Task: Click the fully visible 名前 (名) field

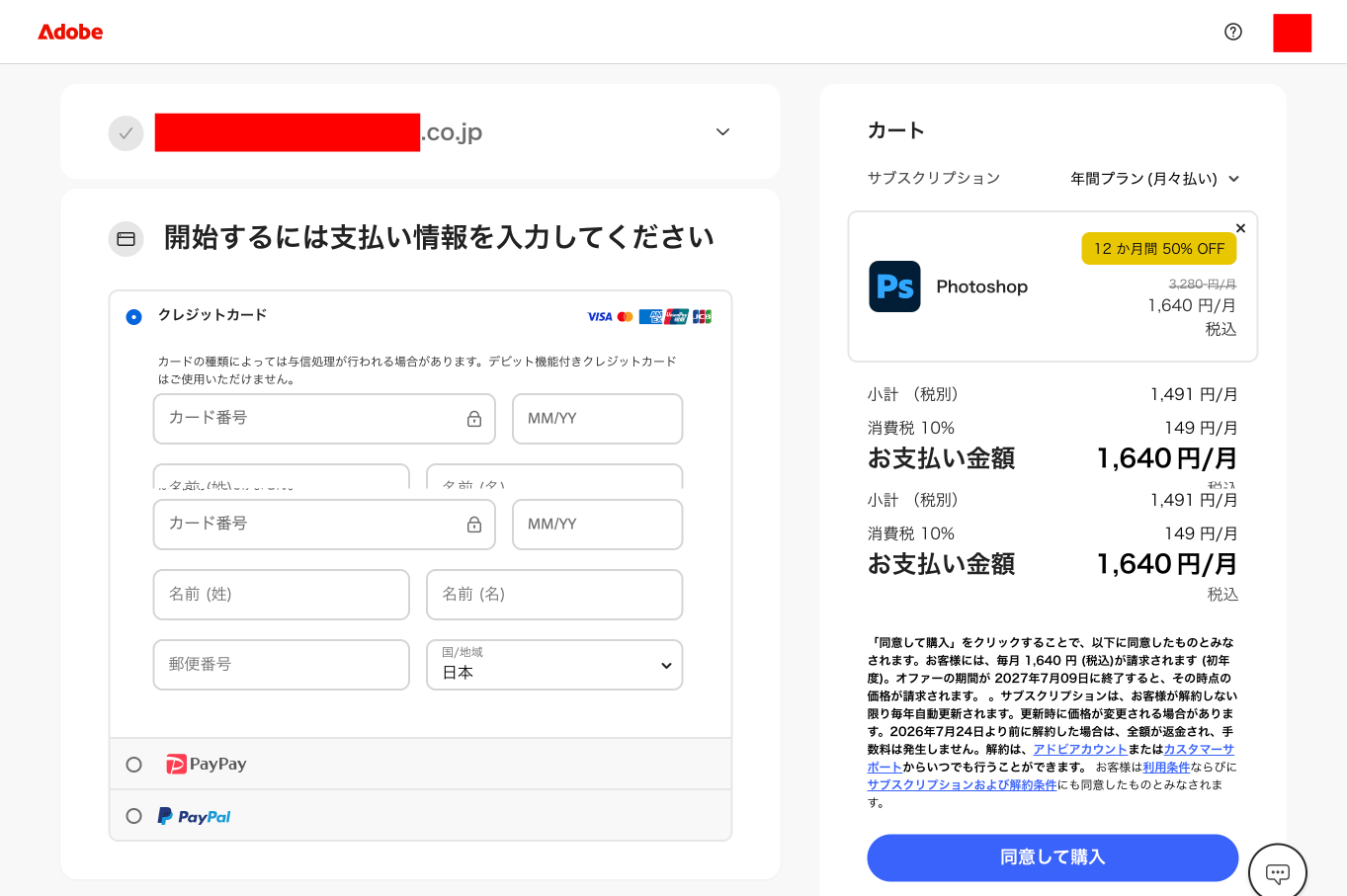Action: click(554, 595)
